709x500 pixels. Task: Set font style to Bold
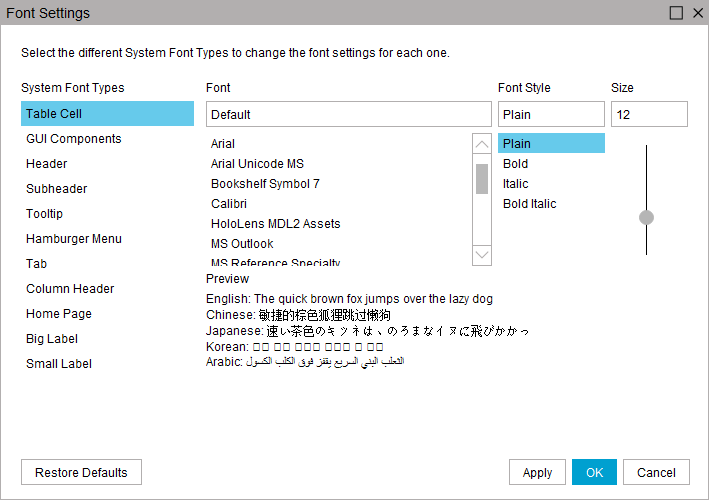(516, 164)
